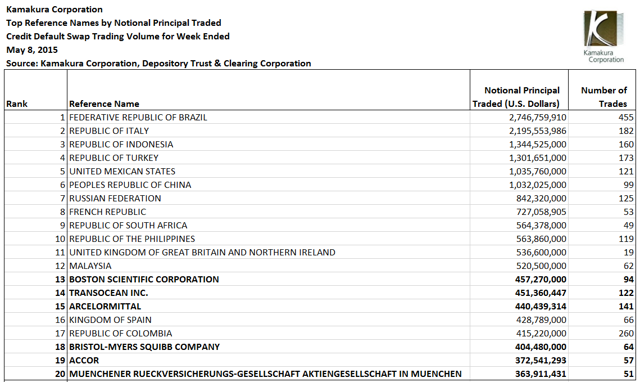Viewport: 640px width, 382px height.
Task: Select Brazil's notional value 2,746,759,910
Action: (538, 118)
